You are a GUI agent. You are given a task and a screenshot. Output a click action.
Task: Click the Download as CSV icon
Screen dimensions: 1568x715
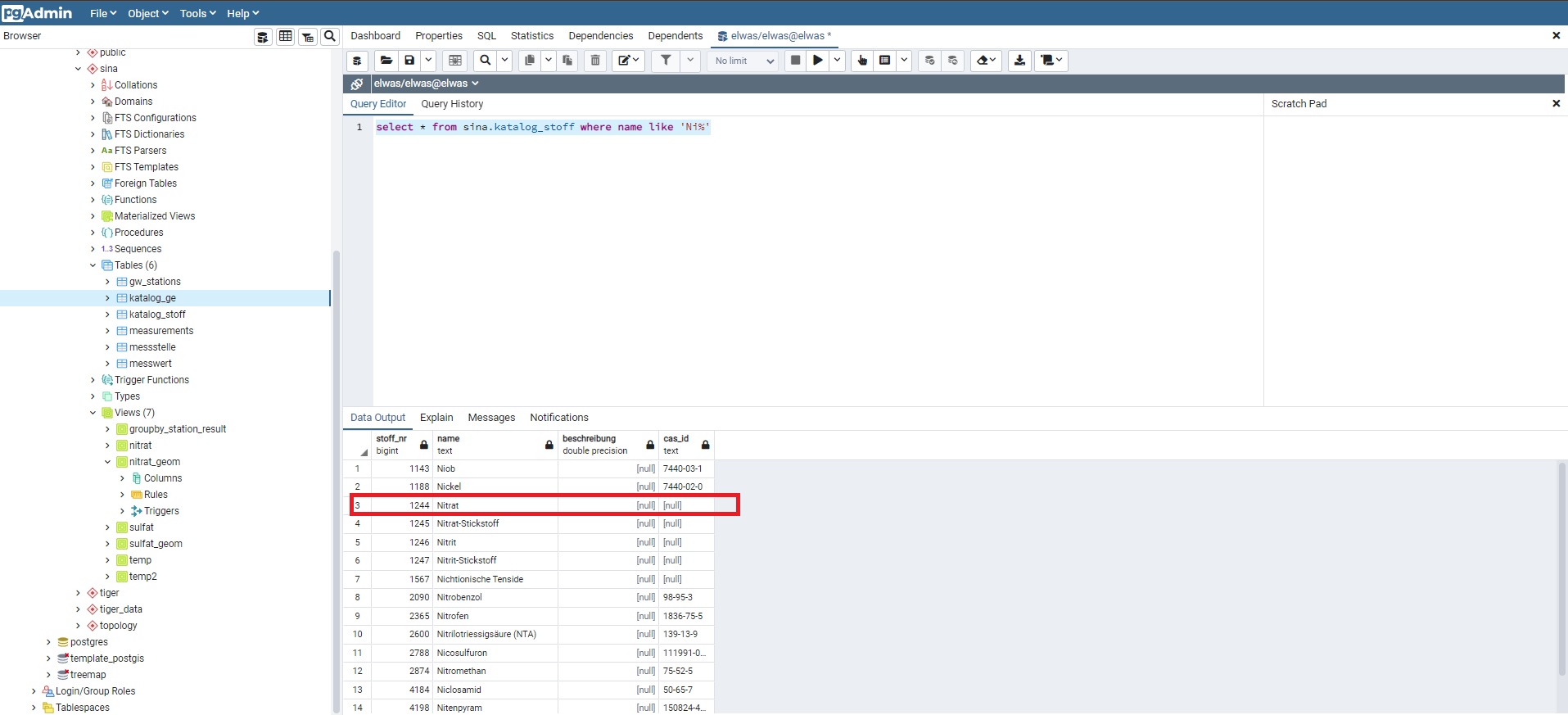point(1019,61)
